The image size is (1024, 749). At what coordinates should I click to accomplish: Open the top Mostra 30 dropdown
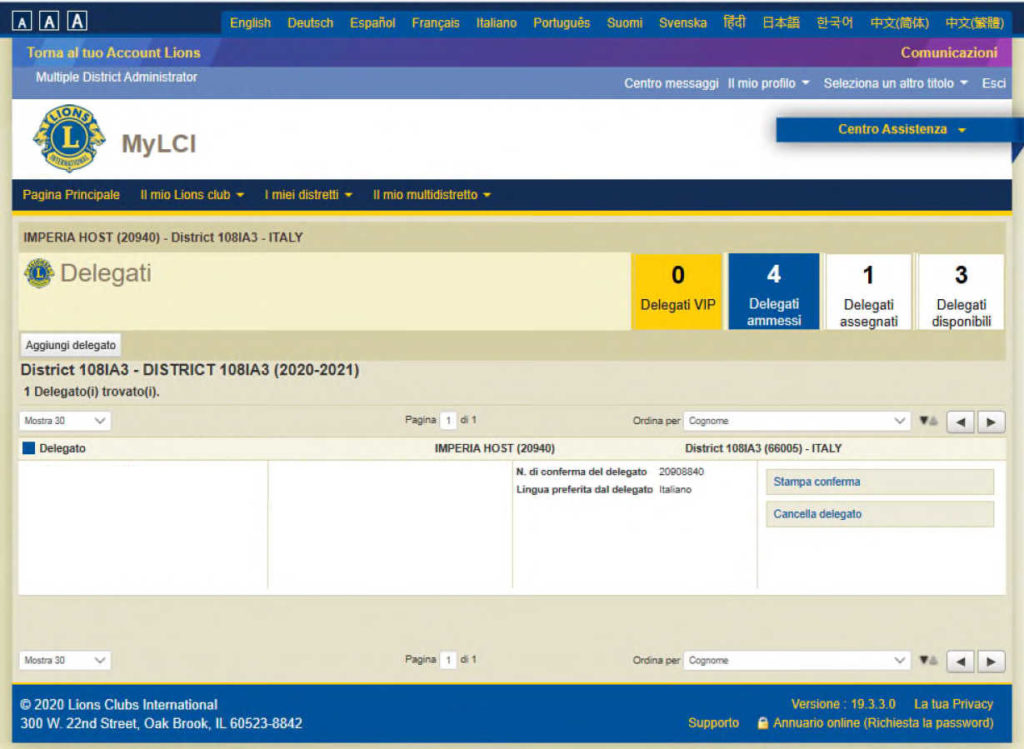[65, 421]
